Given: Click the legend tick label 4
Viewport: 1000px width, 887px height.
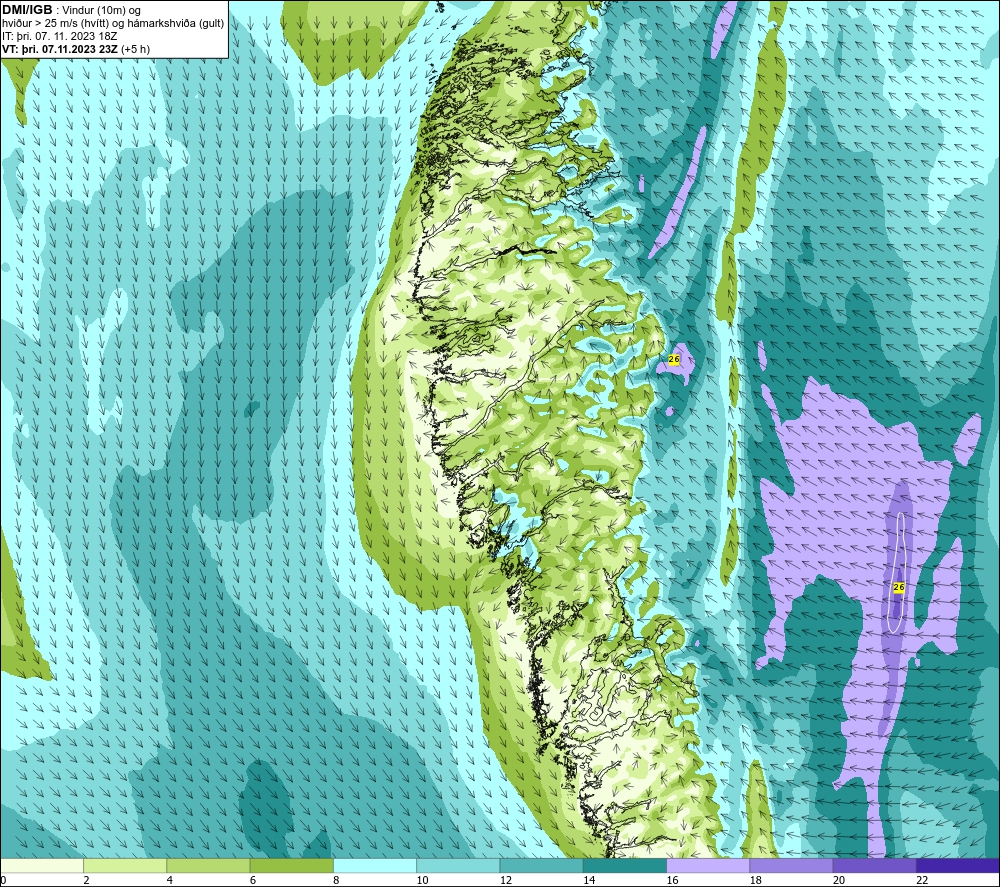Looking at the screenshot, I should point(170,880).
